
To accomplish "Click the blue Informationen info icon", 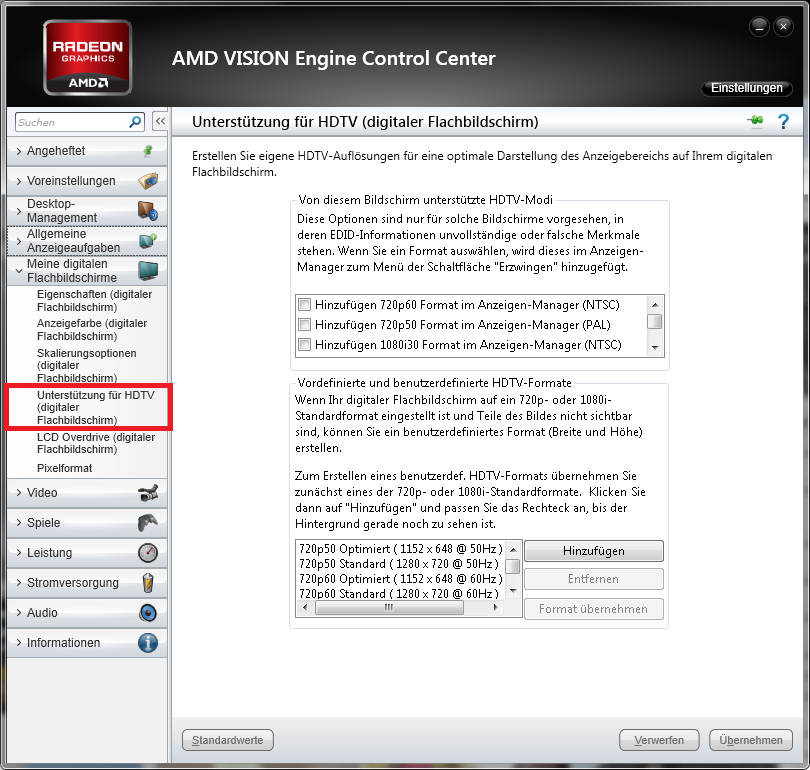I will [x=148, y=642].
